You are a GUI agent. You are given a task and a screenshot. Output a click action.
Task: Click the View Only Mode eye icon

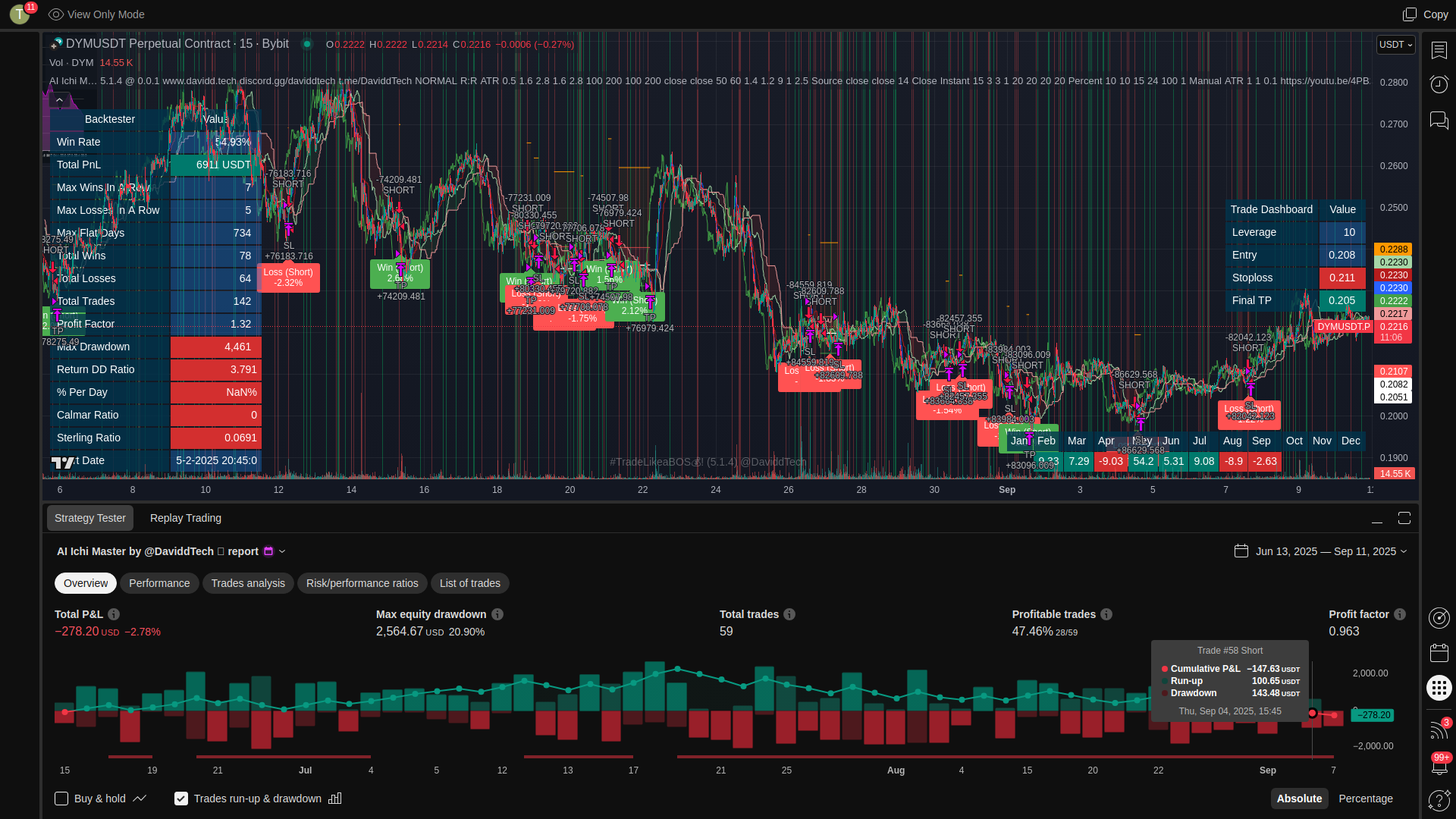pyautogui.click(x=55, y=14)
